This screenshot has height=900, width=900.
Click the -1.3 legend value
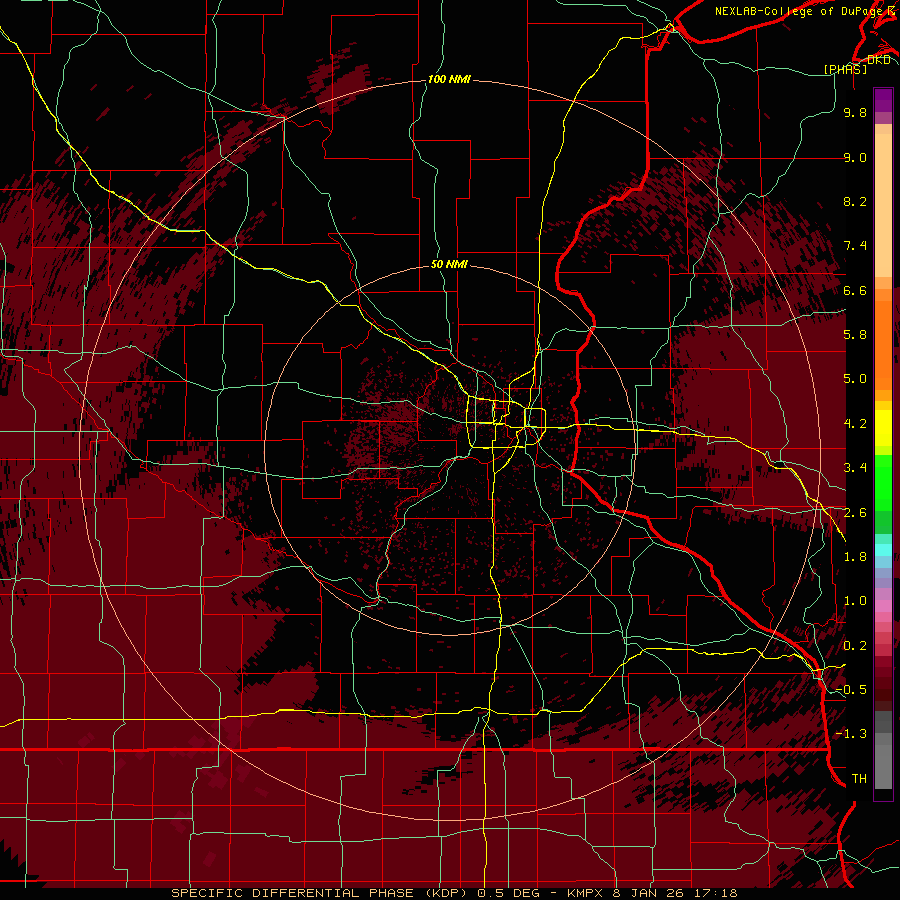pos(851,734)
